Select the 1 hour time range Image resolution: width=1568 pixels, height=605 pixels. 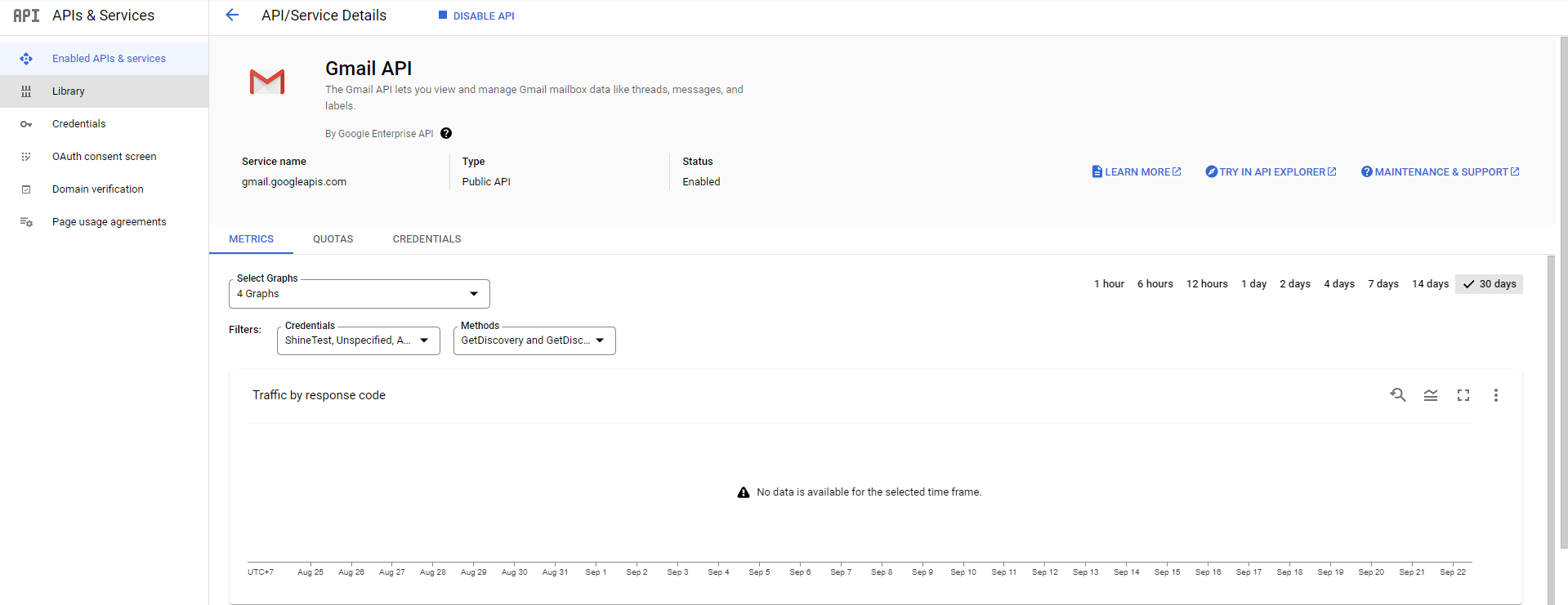pyautogui.click(x=1109, y=284)
